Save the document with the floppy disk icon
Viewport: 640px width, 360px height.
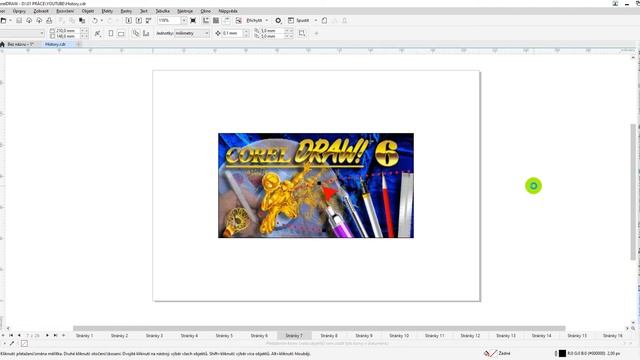[x=19, y=20]
